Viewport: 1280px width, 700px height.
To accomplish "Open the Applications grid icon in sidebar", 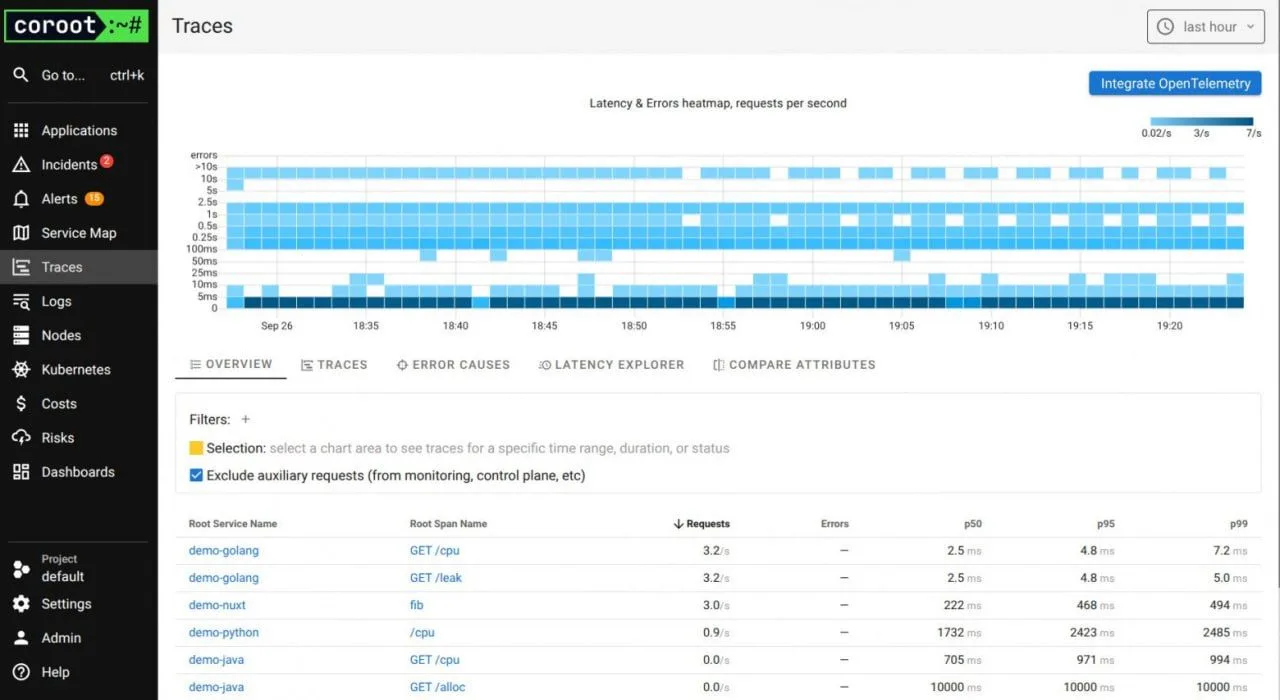I will coord(21,131).
